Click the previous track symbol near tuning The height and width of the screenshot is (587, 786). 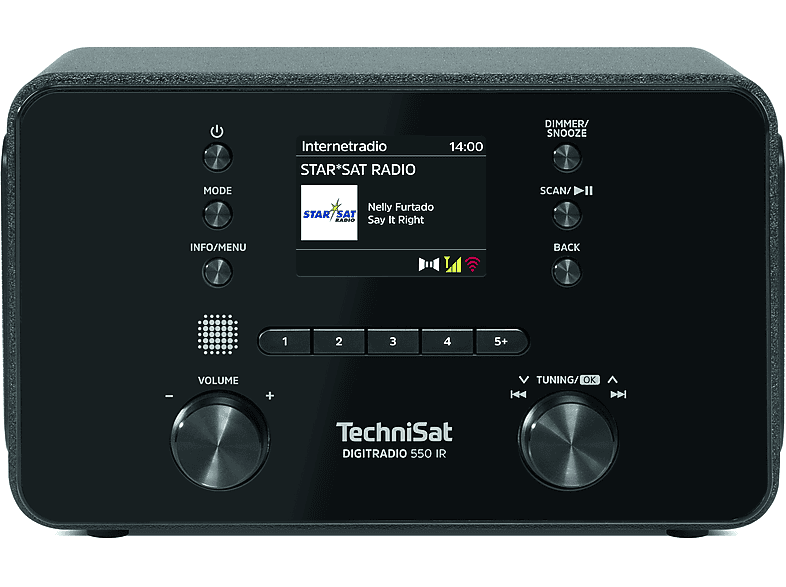click(518, 395)
